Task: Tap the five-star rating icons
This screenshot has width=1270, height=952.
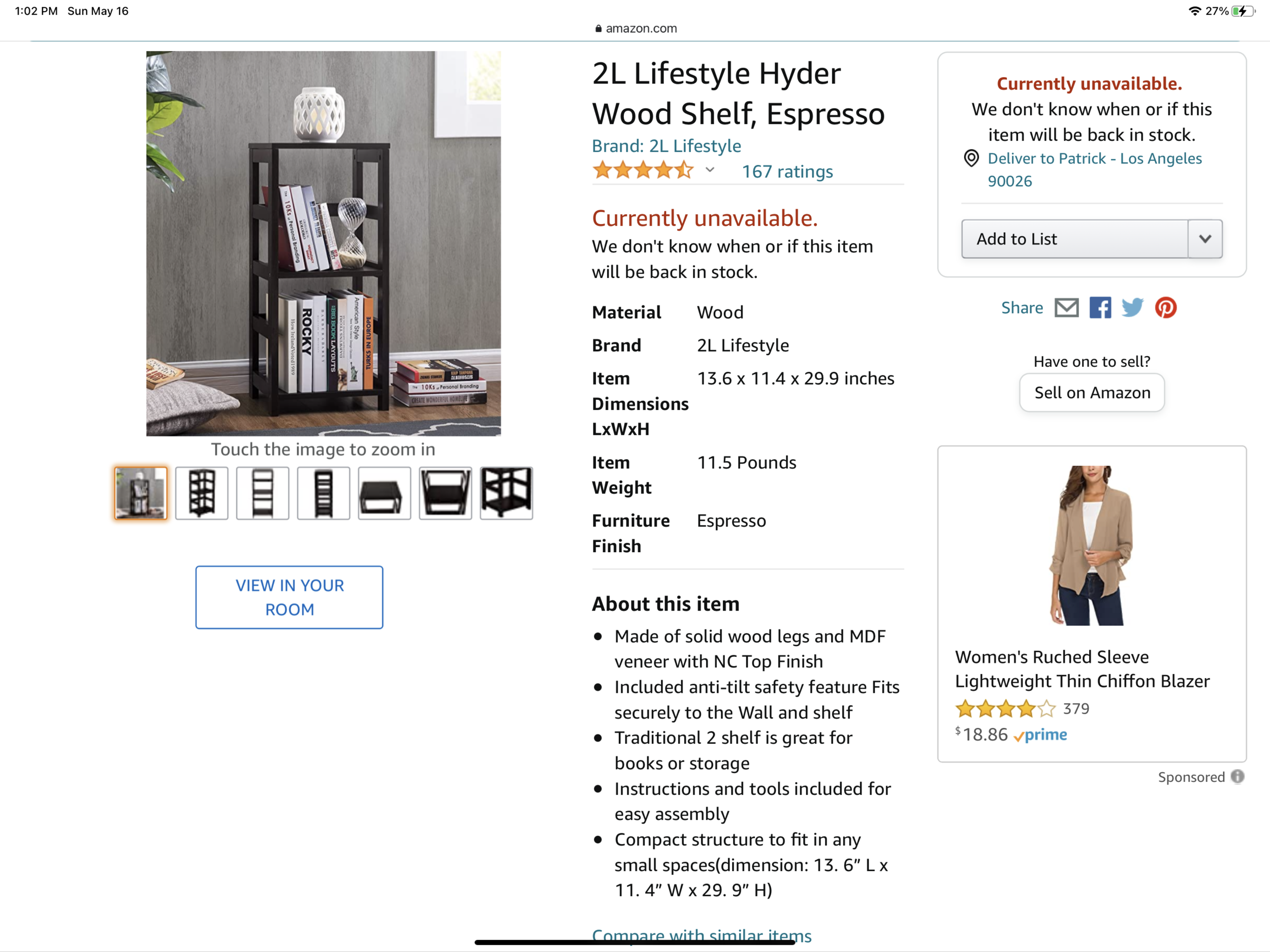Action: pyautogui.click(x=643, y=171)
